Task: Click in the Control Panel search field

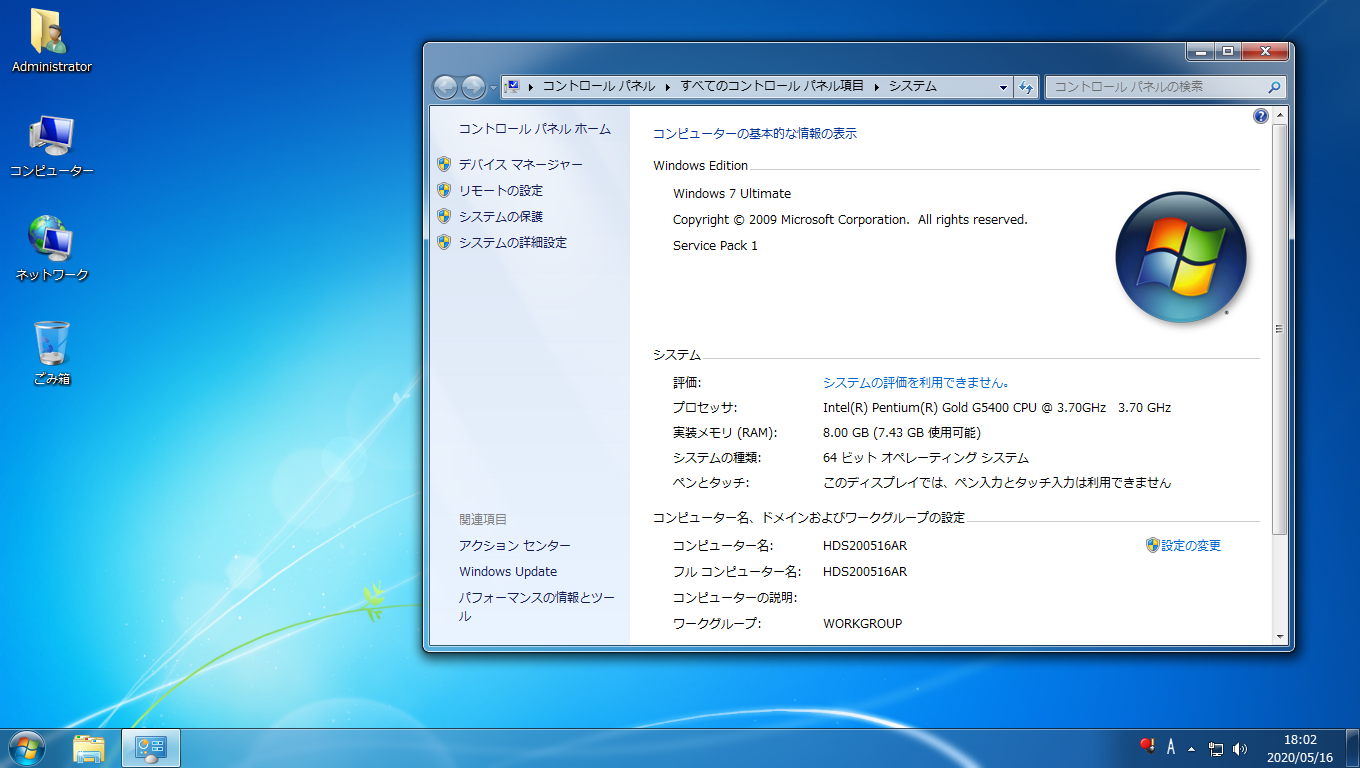Action: click(1155, 87)
